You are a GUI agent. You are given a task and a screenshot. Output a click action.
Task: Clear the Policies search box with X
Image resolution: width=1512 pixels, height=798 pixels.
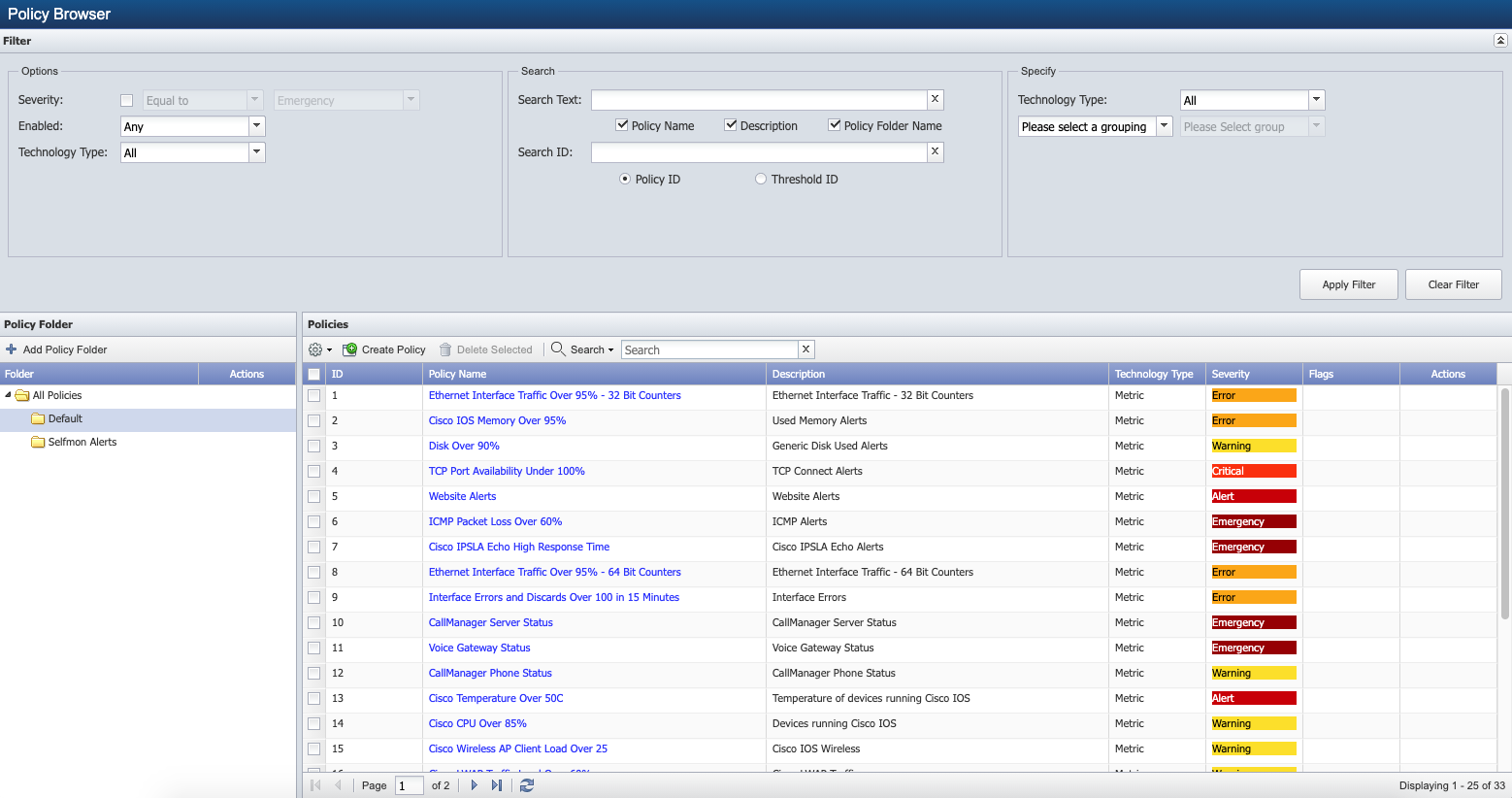pos(805,349)
